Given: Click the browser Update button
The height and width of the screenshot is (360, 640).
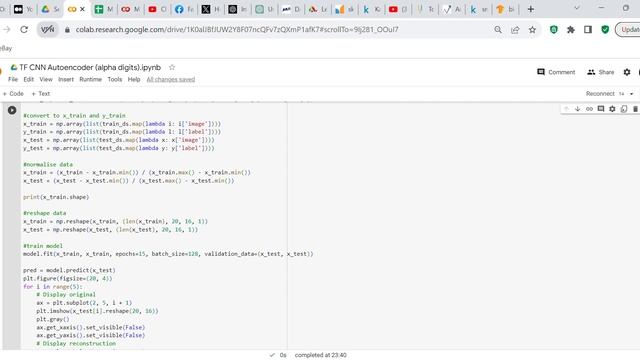Looking at the screenshot, I should coord(629,29).
